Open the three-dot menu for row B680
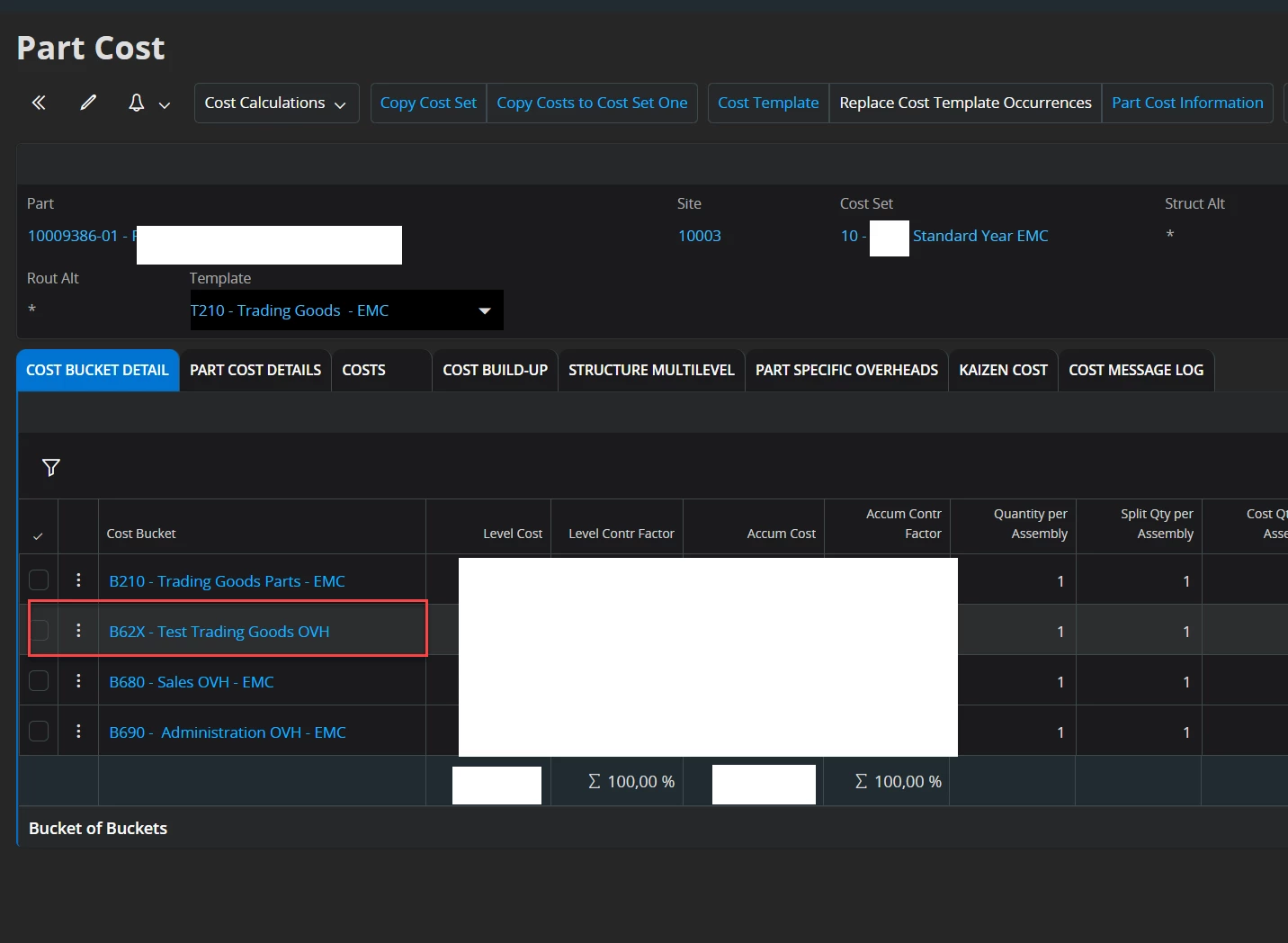The height and width of the screenshot is (943, 1288). (x=78, y=681)
